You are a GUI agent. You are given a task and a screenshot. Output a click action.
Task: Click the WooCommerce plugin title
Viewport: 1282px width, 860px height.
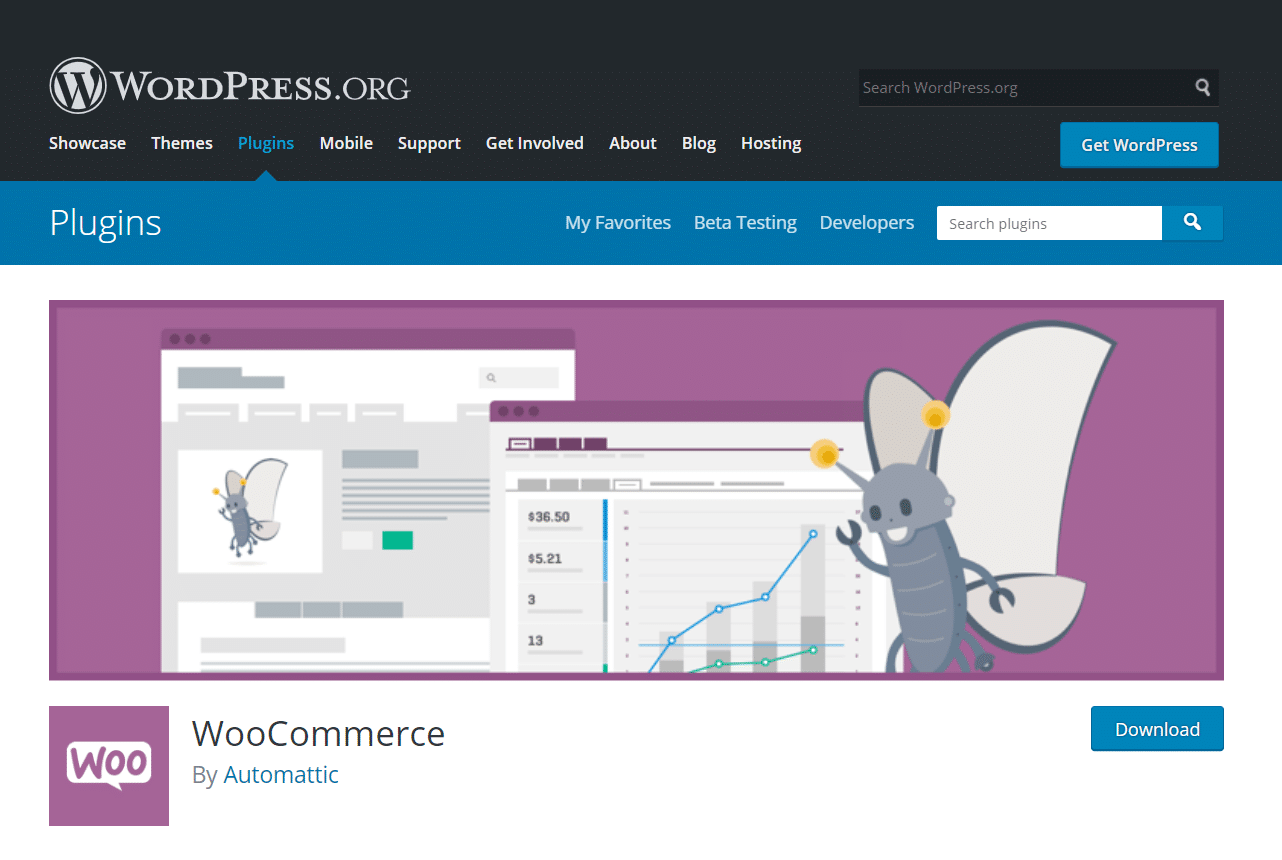point(318,733)
